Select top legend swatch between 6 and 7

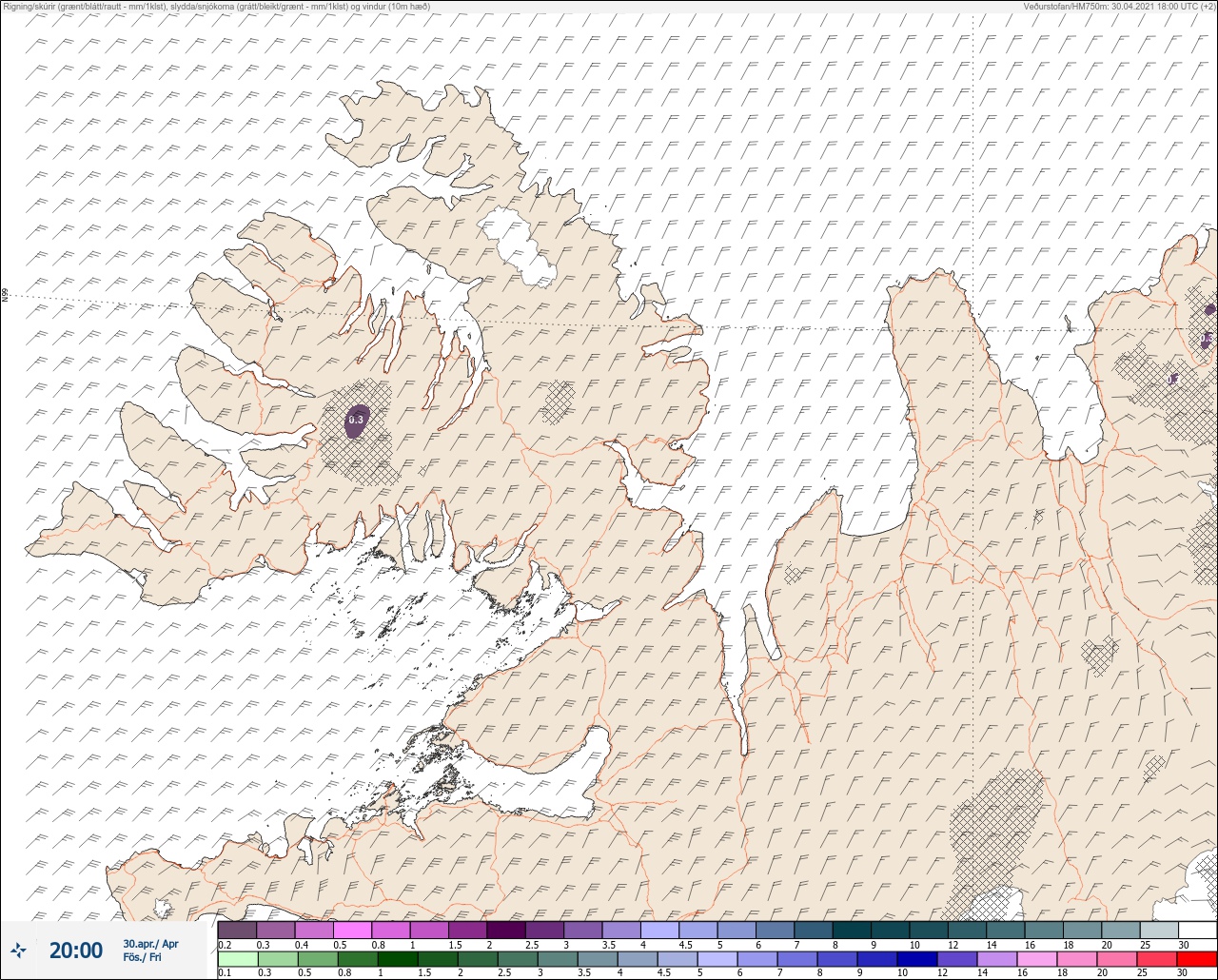776,930
